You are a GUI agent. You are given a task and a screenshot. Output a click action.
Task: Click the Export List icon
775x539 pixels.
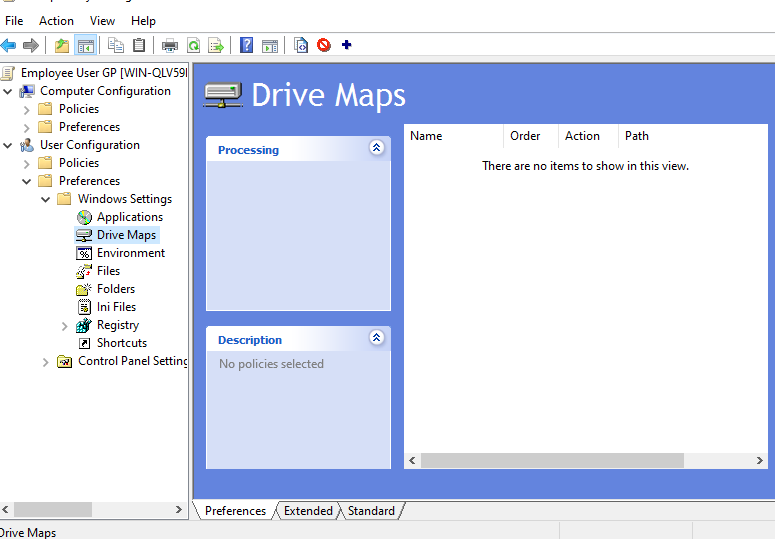pyautogui.click(x=215, y=45)
